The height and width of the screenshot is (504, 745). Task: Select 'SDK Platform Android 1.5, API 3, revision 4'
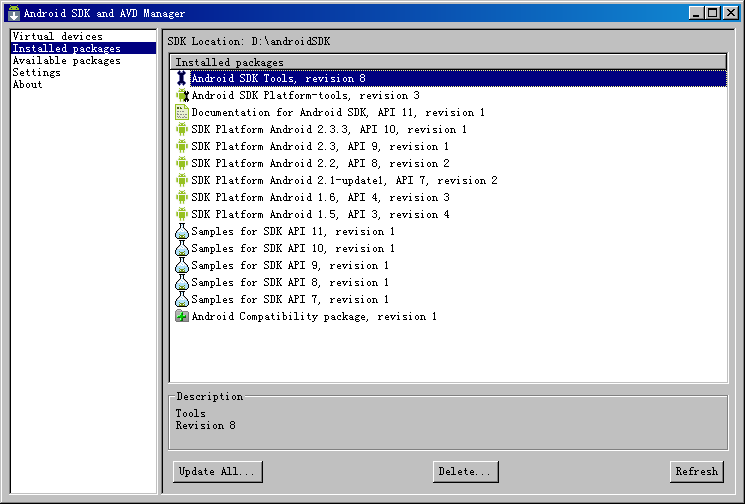[448, 214]
